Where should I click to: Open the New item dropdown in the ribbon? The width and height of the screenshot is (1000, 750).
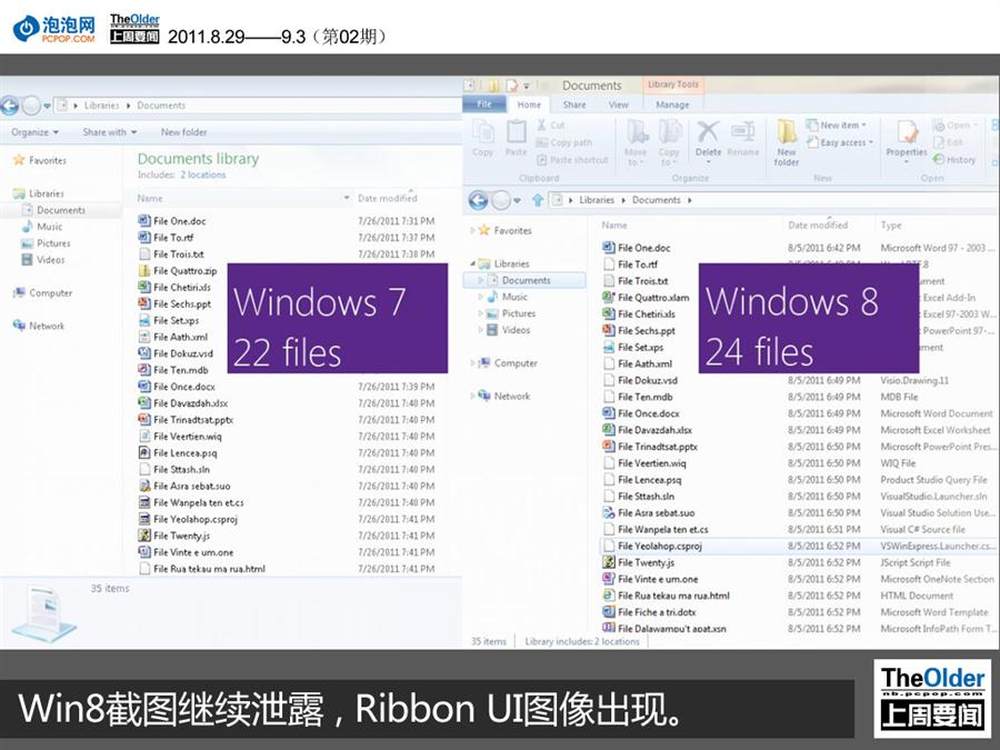837,125
